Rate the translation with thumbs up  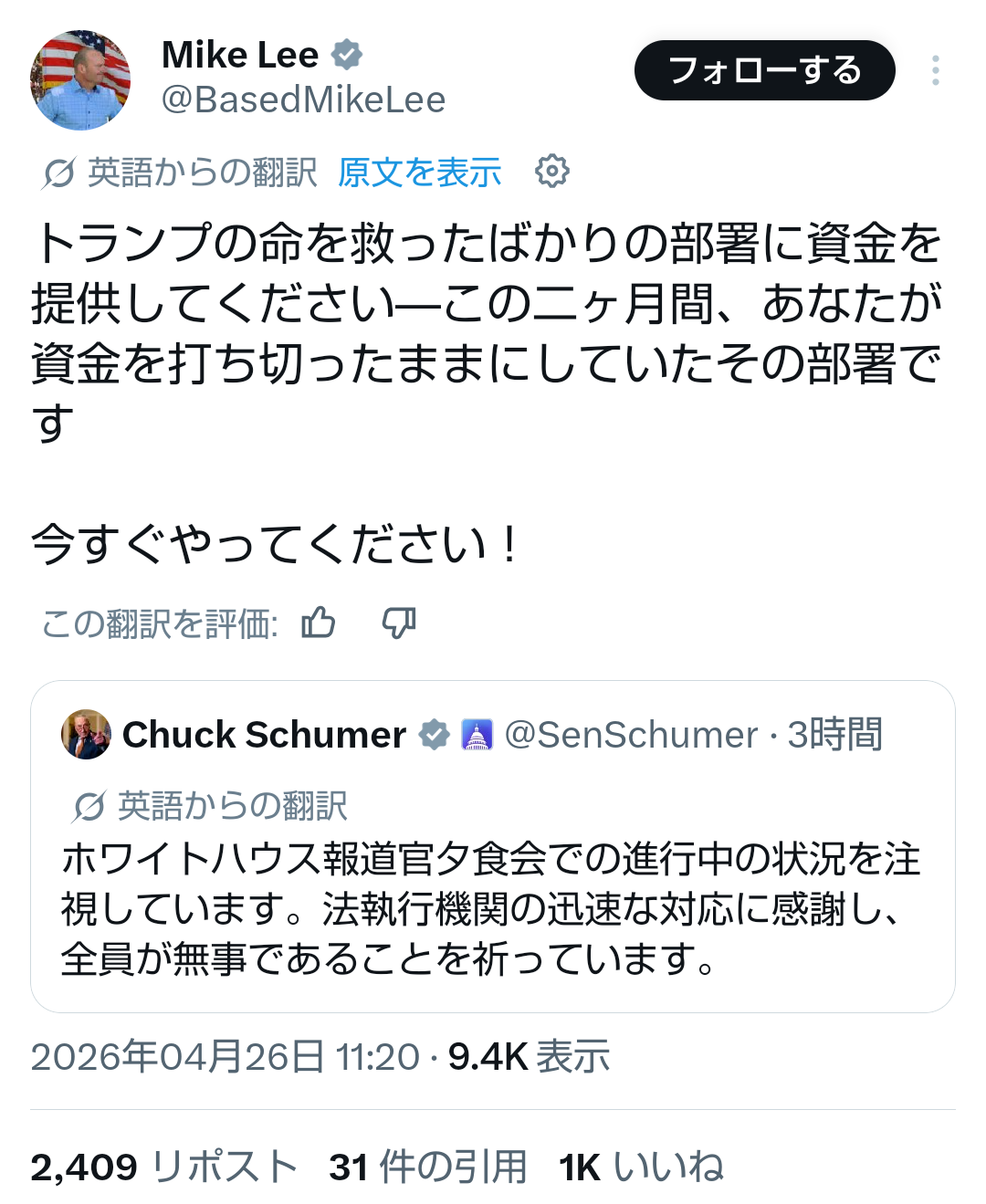tap(319, 623)
